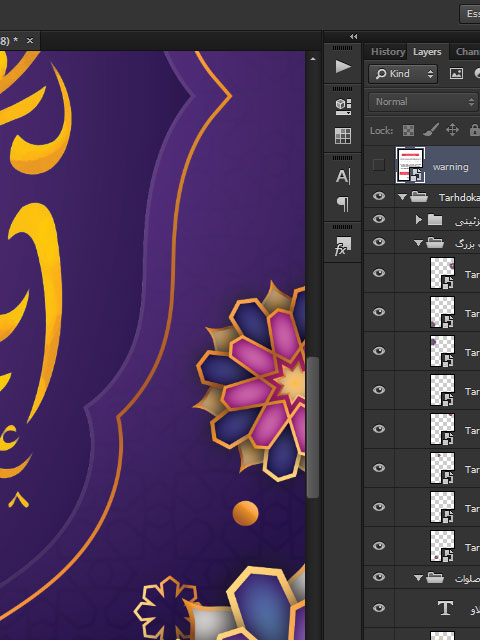Open the 3D panel cube icon

[343, 107]
